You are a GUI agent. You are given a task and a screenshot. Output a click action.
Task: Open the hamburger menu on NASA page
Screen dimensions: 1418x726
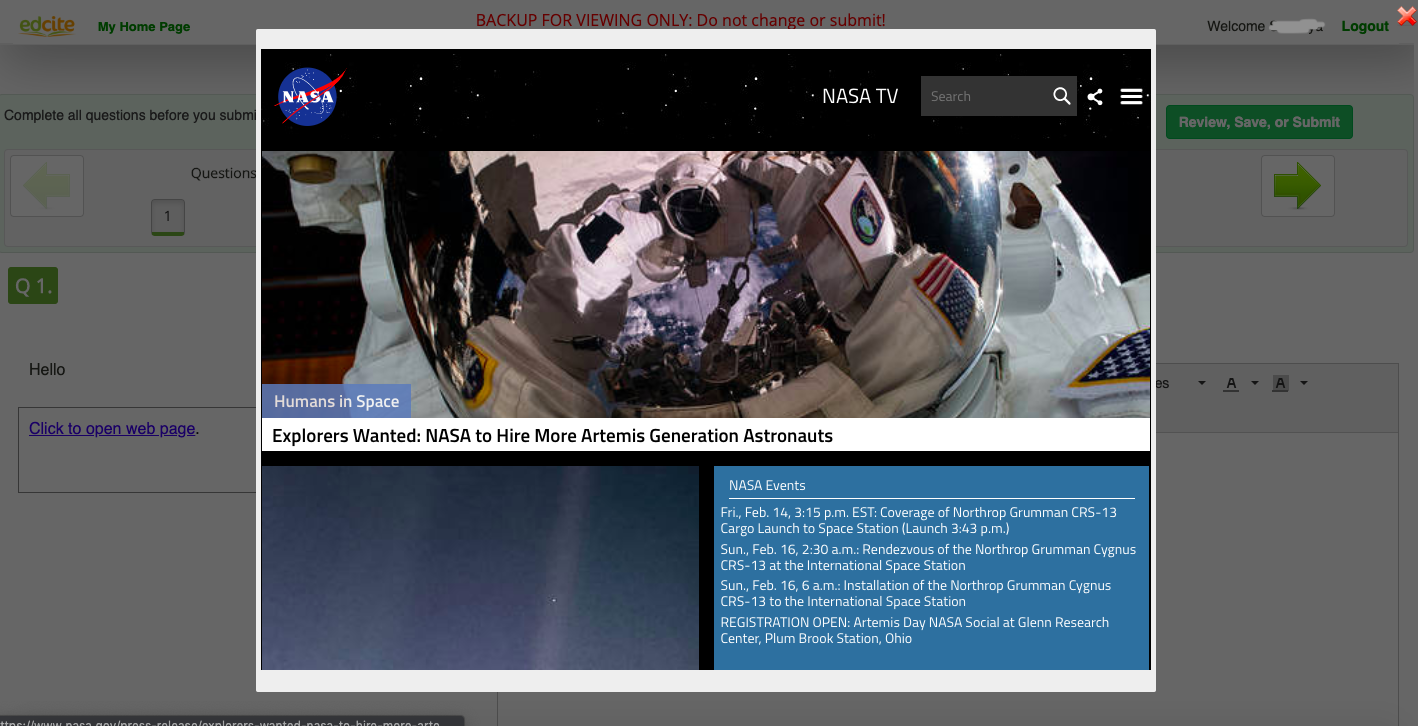(x=1131, y=96)
